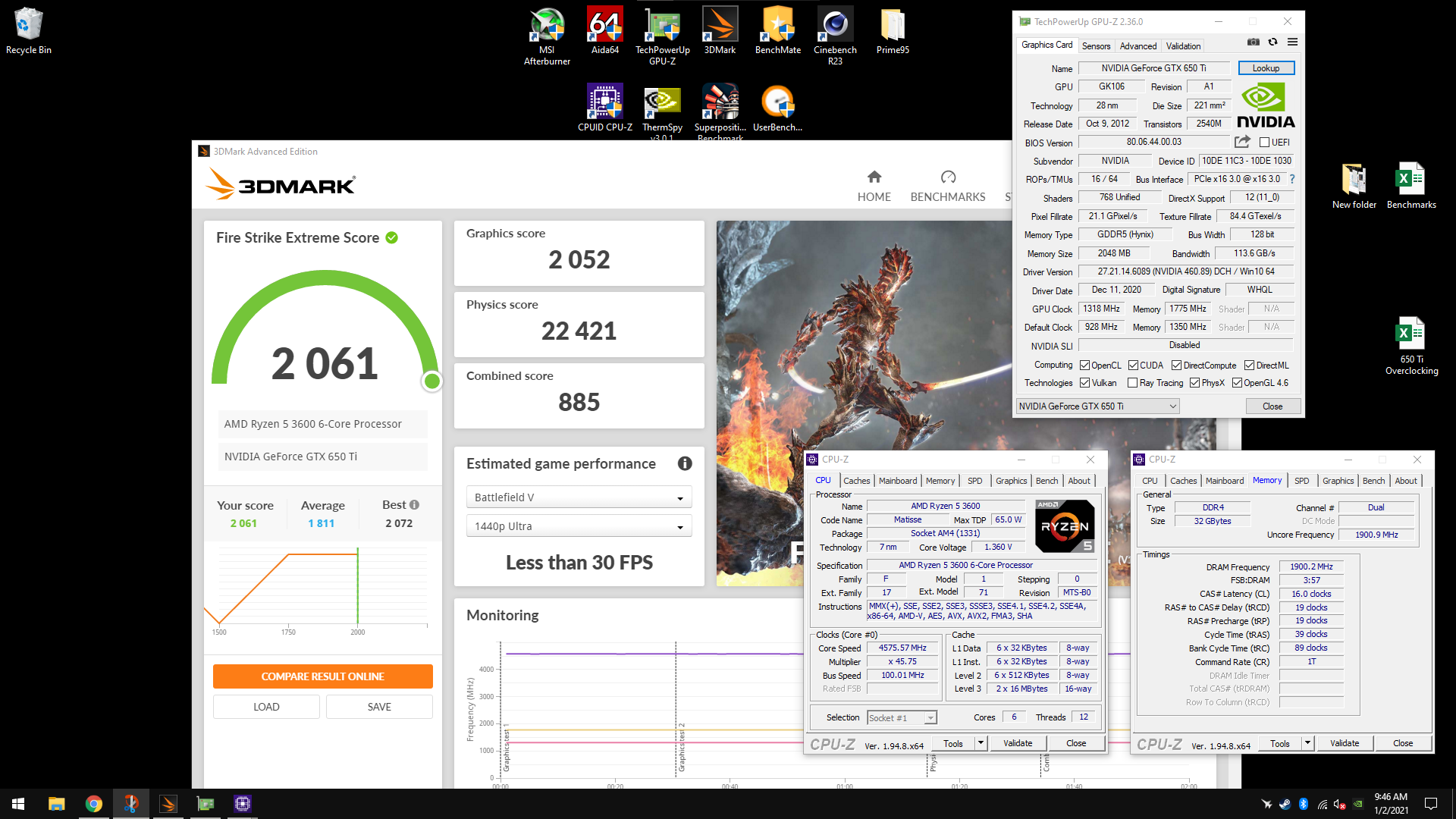Go to 3DMark HOME
1456x819 pixels.
pyautogui.click(x=874, y=187)
